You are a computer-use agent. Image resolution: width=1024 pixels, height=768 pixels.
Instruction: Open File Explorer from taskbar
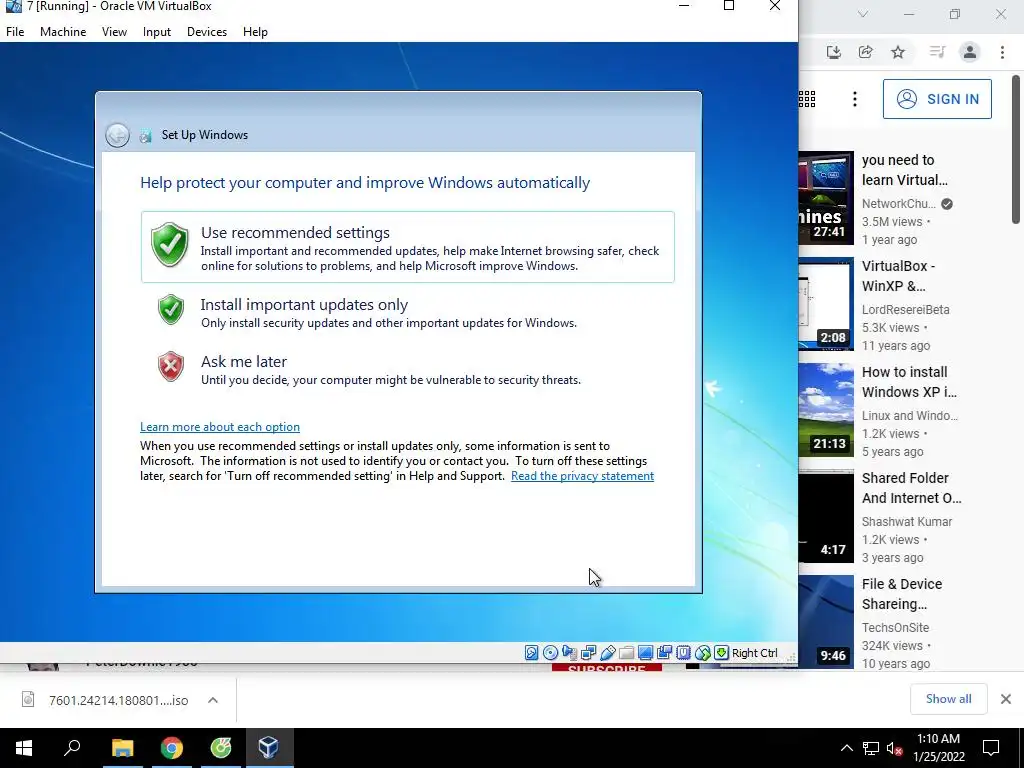(x=122, y=748)
